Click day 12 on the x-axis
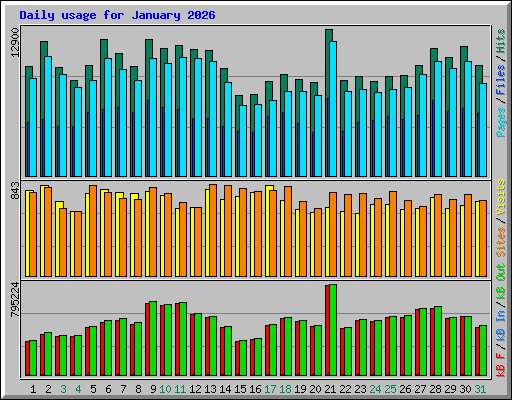The height and width of the screenshot is (400, 512). pos(195,389)
